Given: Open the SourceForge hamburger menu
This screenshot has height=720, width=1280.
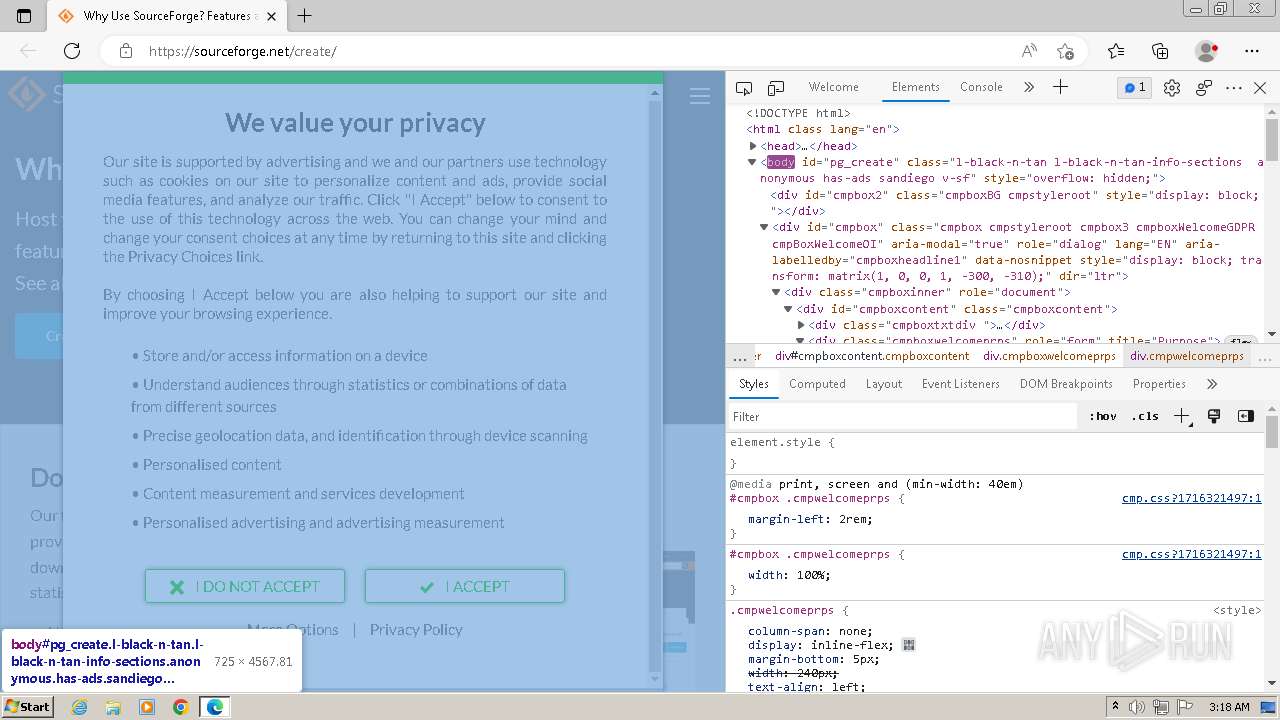Looking at the screenshot, I should pos(700,96).
